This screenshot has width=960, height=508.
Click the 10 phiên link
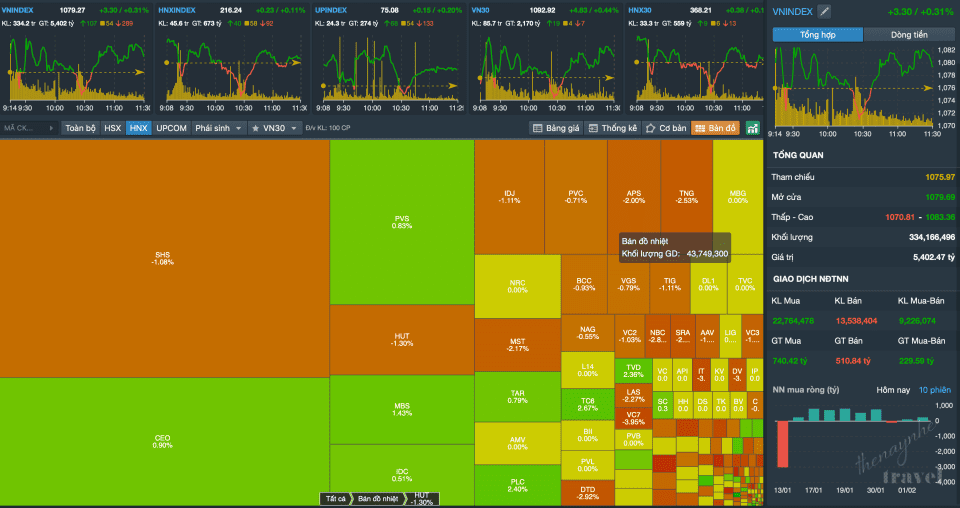[x=936, y=388]
